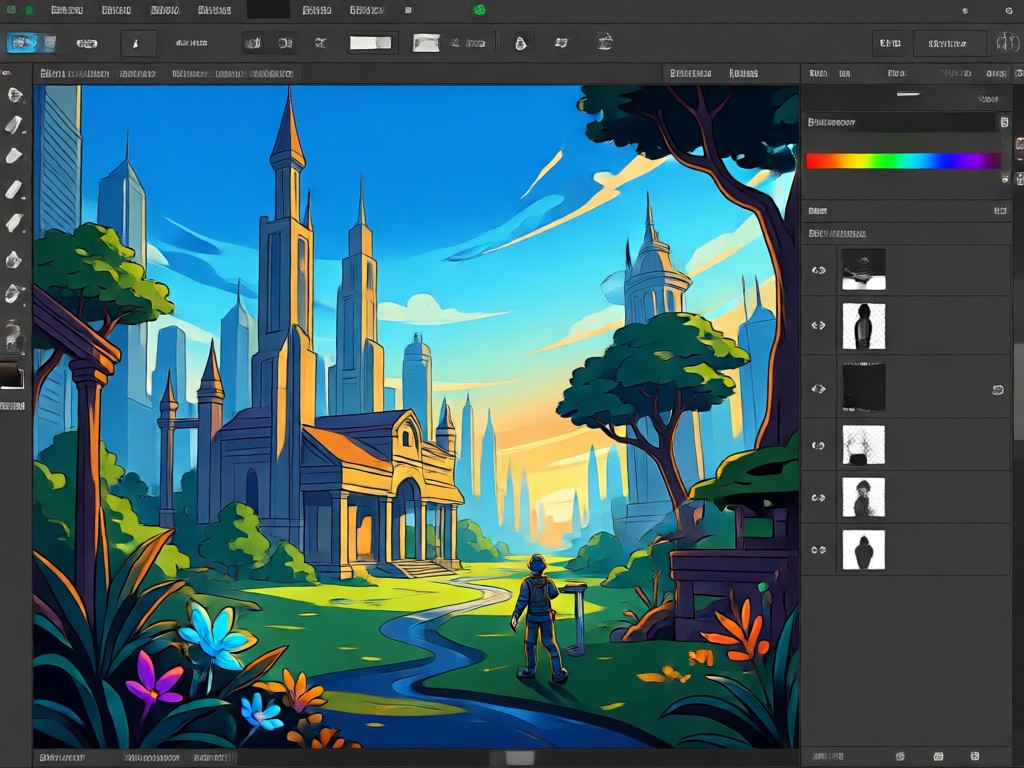Open the first menu in the menu bar
Image resolution: width=1024 pixels, height=768 pixels.
[67, 10]
